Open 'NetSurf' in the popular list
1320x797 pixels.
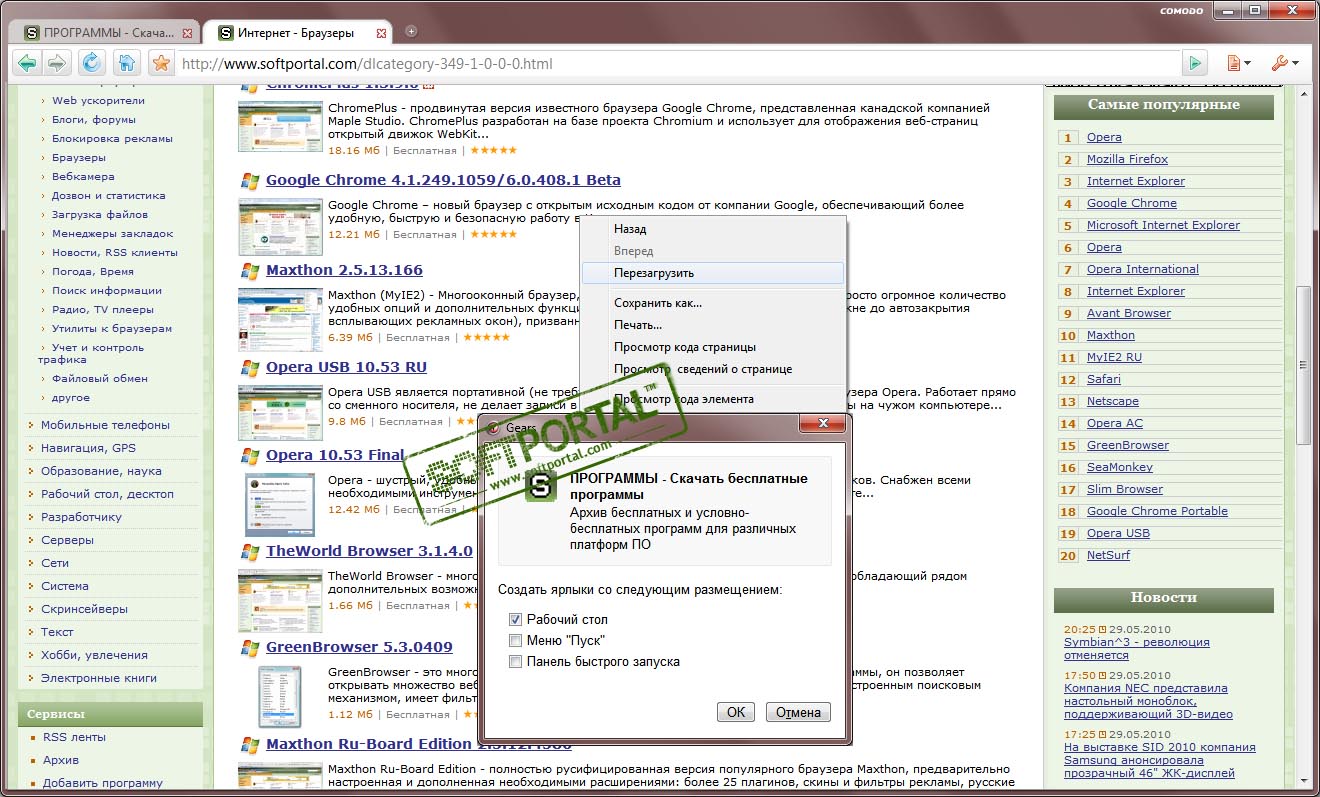pos(1108,555)
